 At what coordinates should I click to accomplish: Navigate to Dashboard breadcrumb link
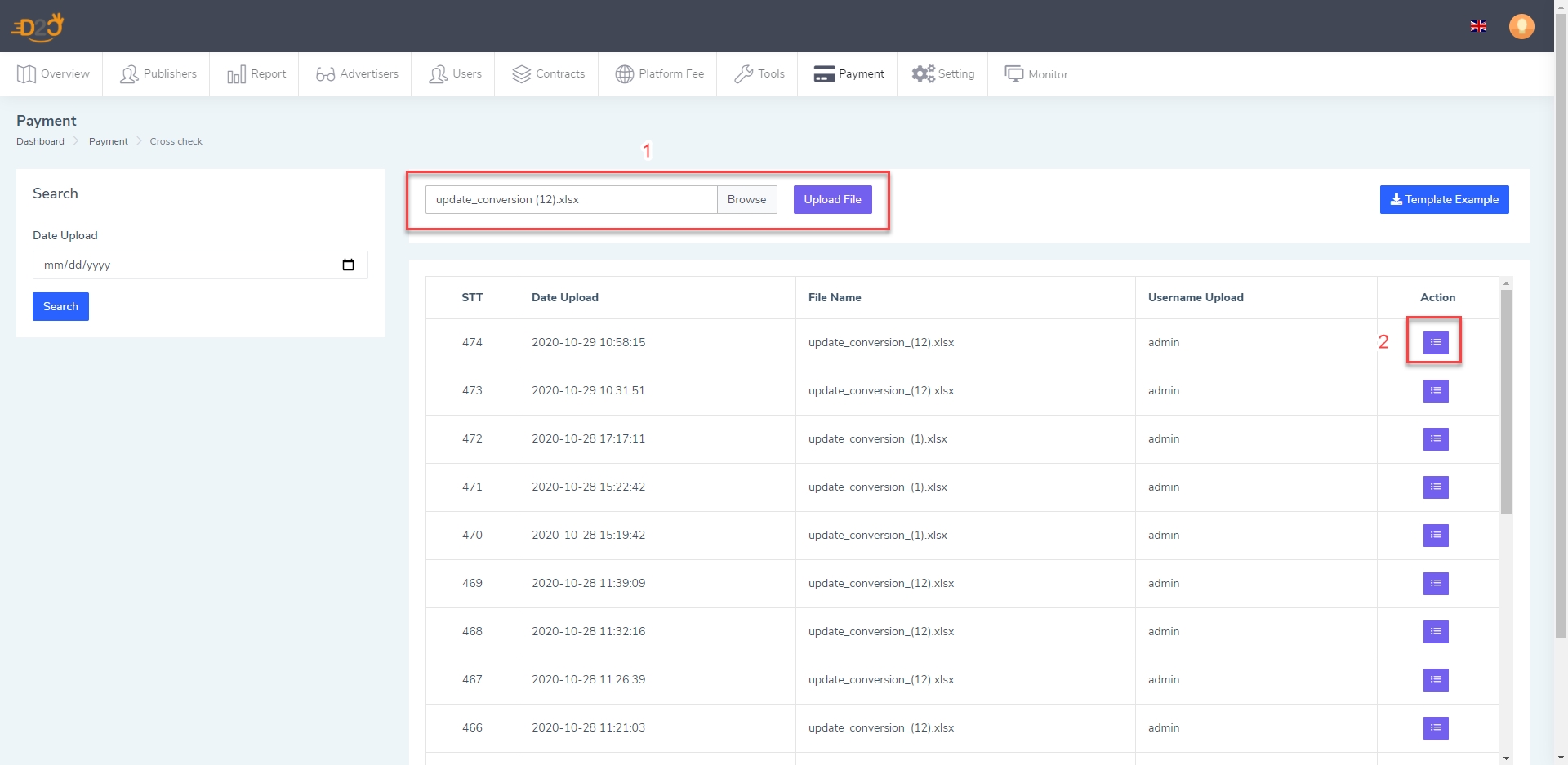[40, 141]
